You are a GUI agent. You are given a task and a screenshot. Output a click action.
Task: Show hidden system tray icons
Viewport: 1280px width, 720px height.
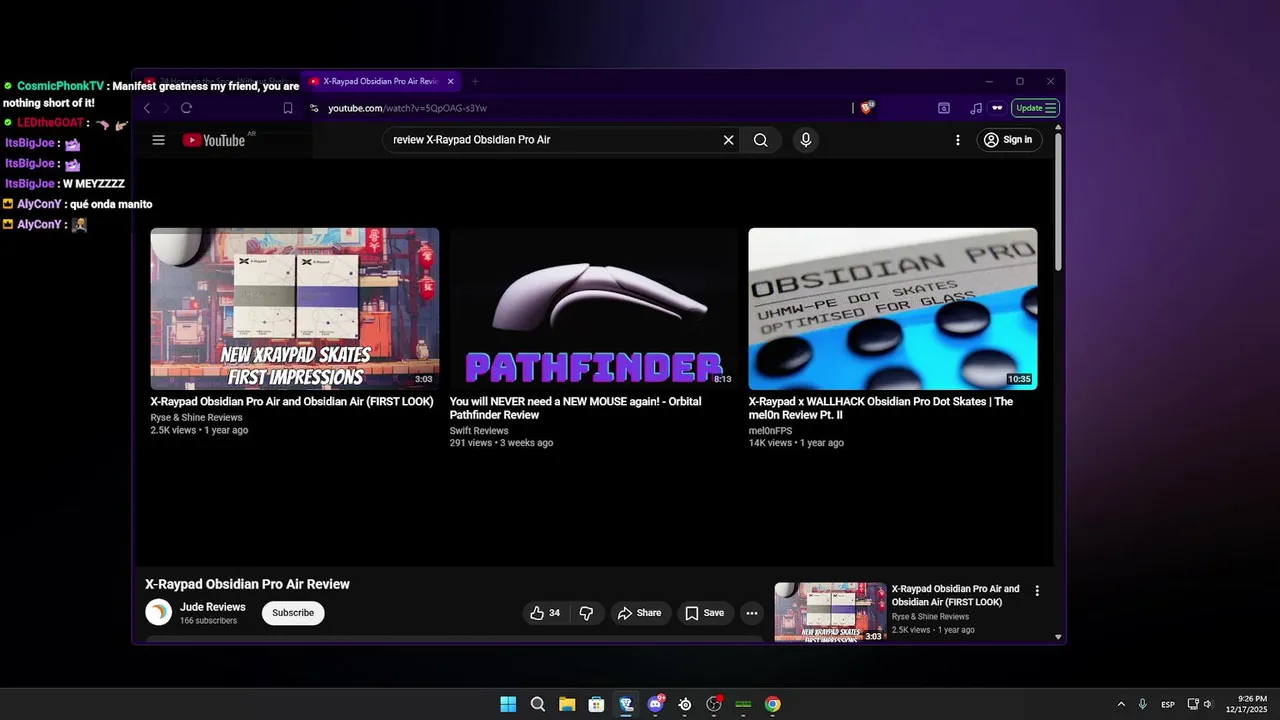(x=1121, y=704)
